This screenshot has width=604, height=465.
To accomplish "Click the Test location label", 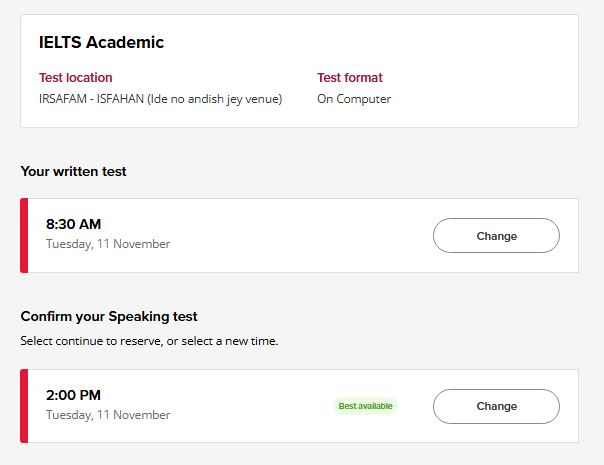I will pos(76,77).
